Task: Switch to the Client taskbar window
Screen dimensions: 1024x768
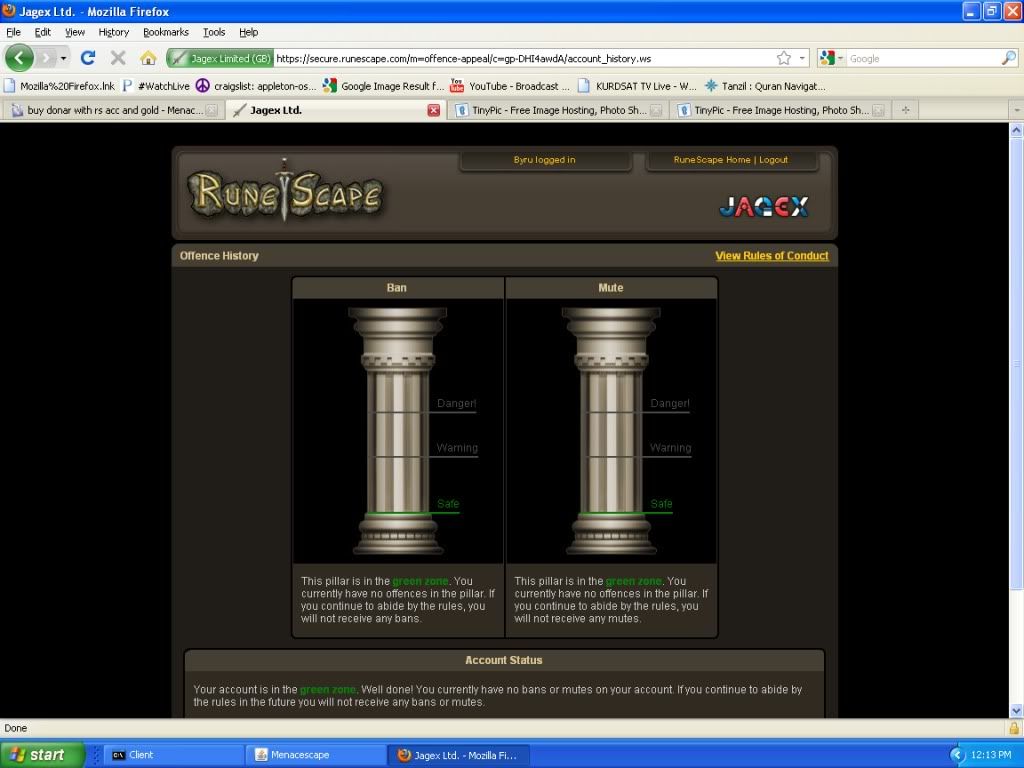Action: [x=173, y=755]
